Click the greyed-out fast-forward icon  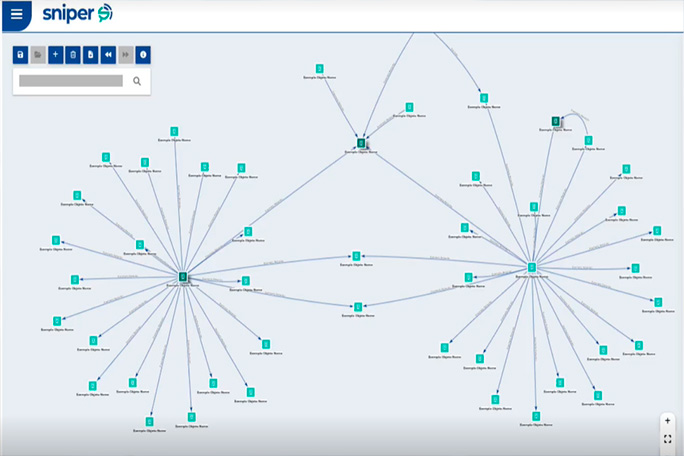point(126,55)
